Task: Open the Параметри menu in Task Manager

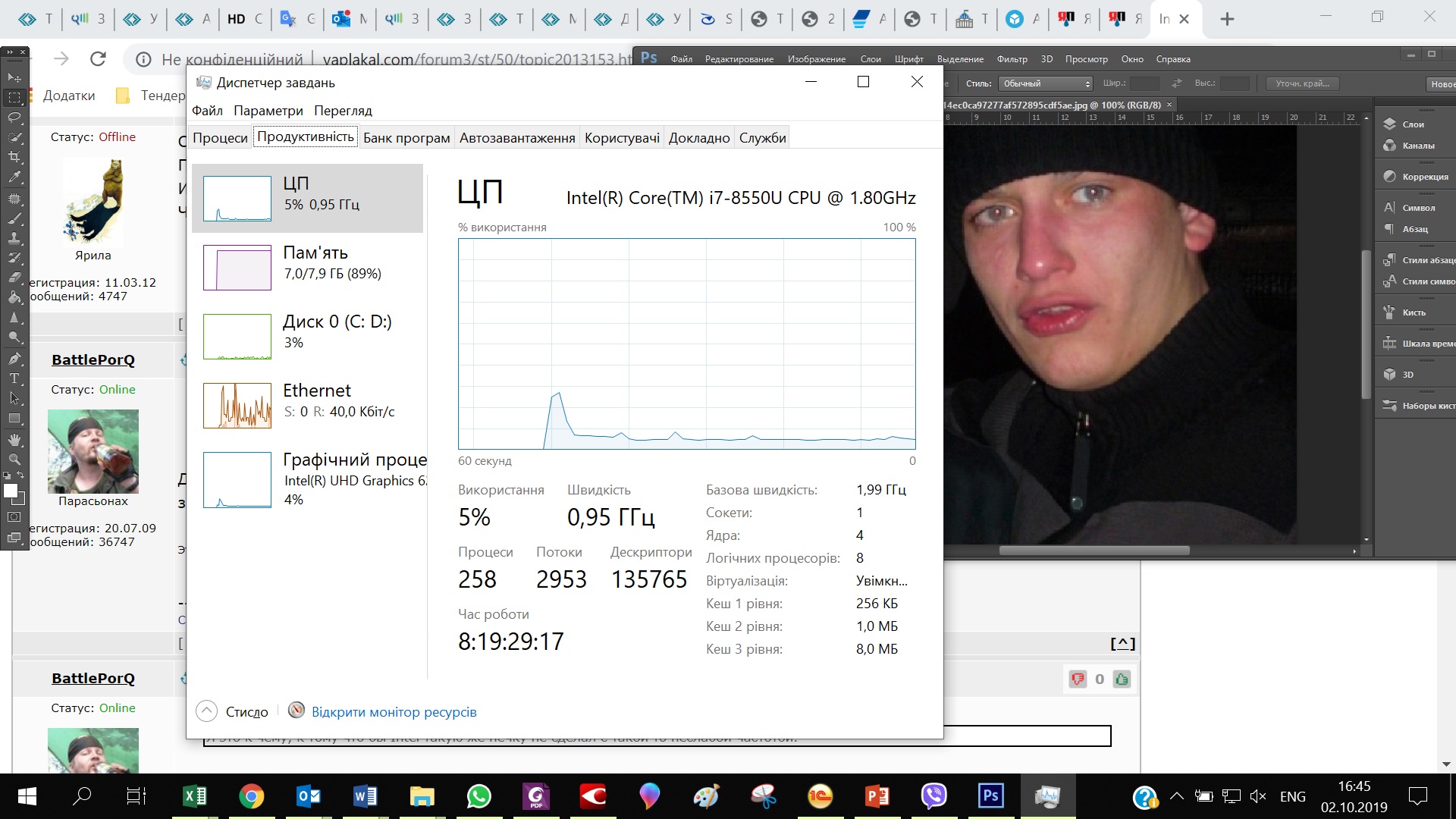Action: click(268, 111)
